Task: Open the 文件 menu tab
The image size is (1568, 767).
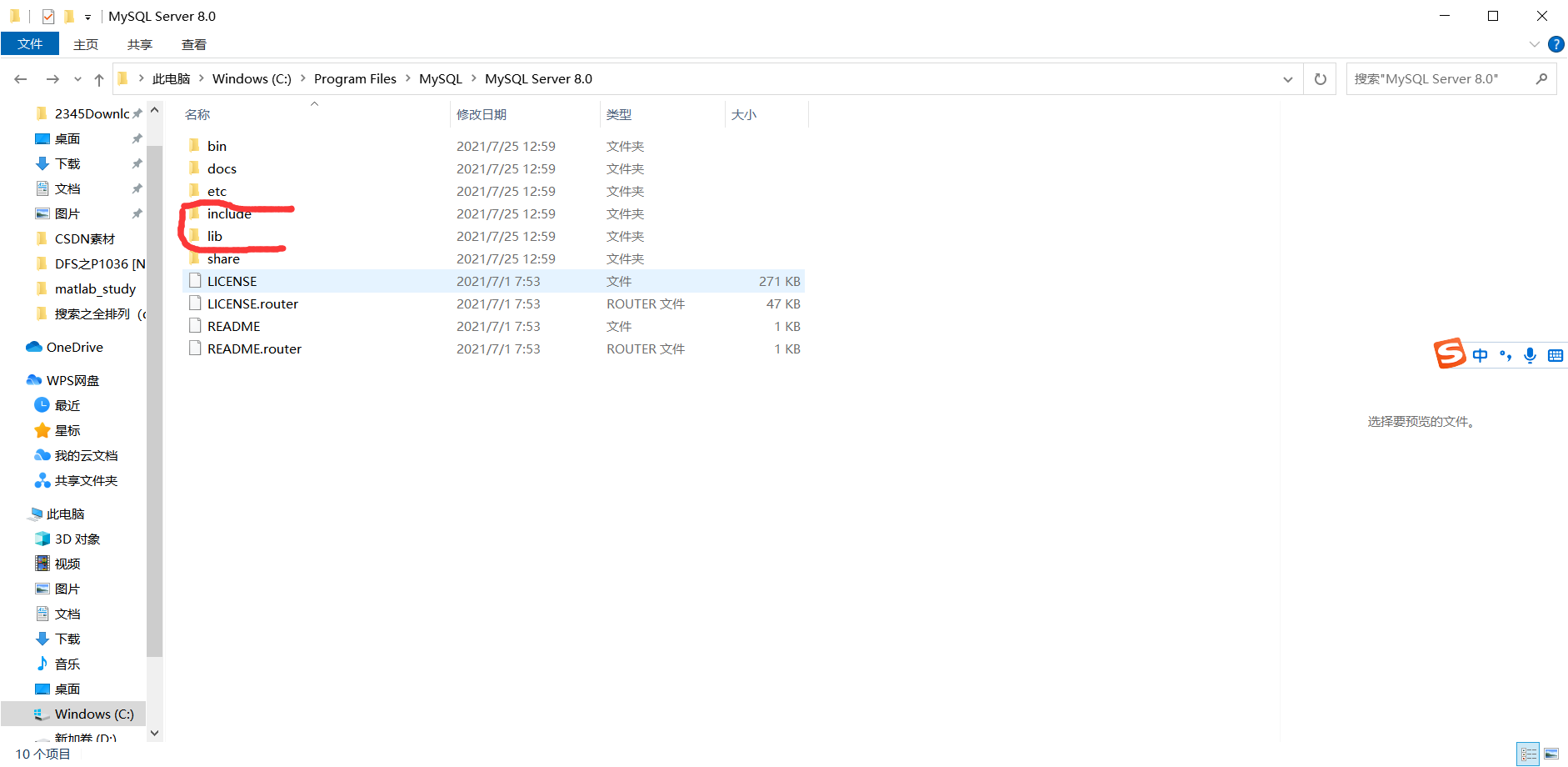Action: (x=30, y=44)
